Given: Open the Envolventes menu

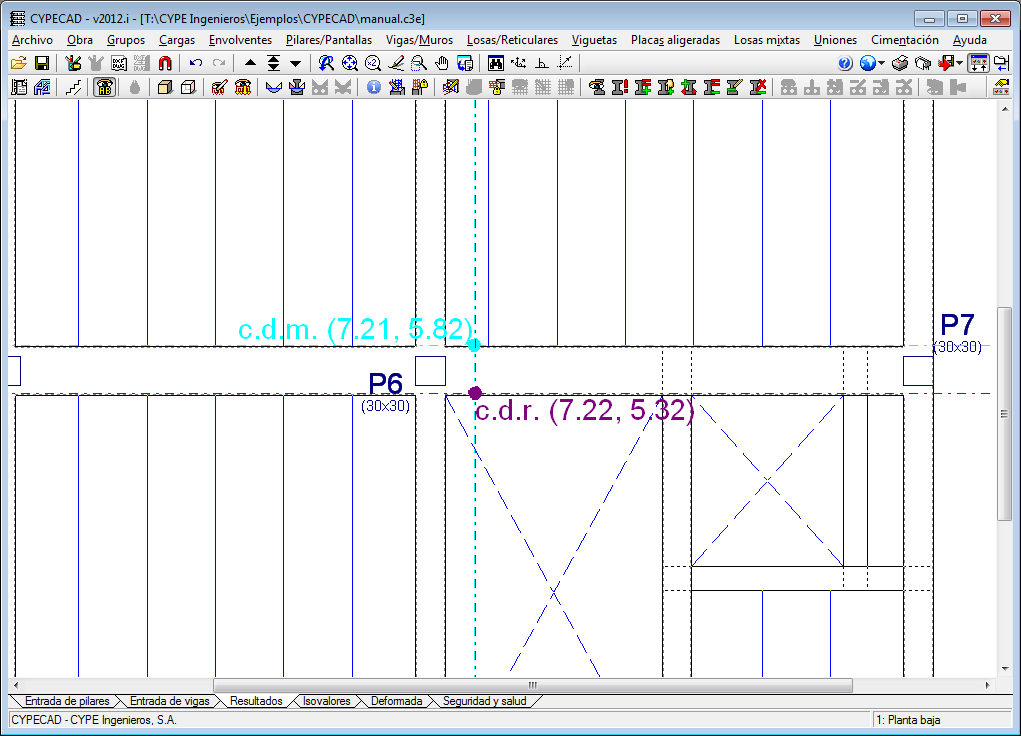Looking at the screenshot, I should click(x=240, y=40).
